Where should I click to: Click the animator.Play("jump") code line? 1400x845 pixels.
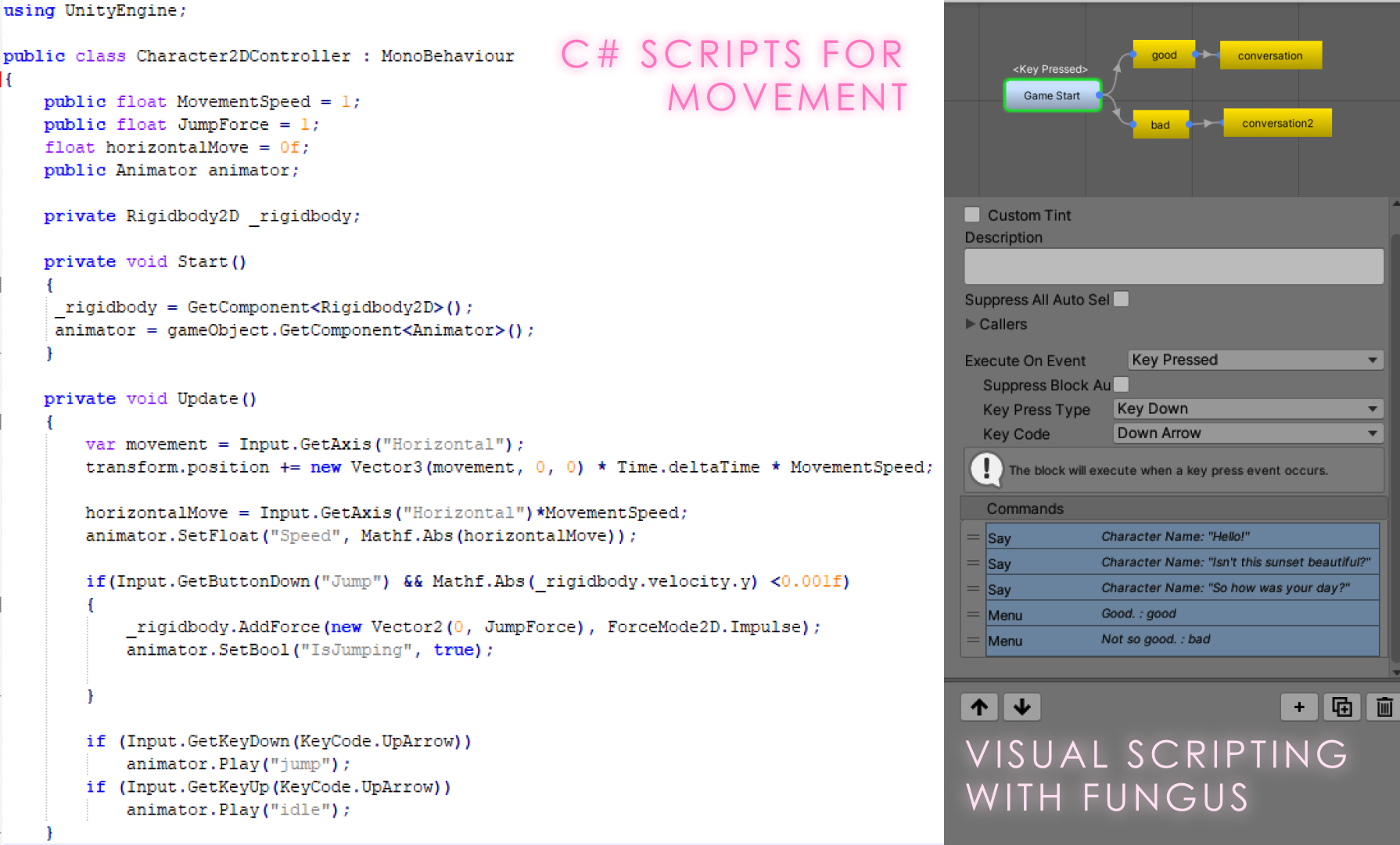239,764
